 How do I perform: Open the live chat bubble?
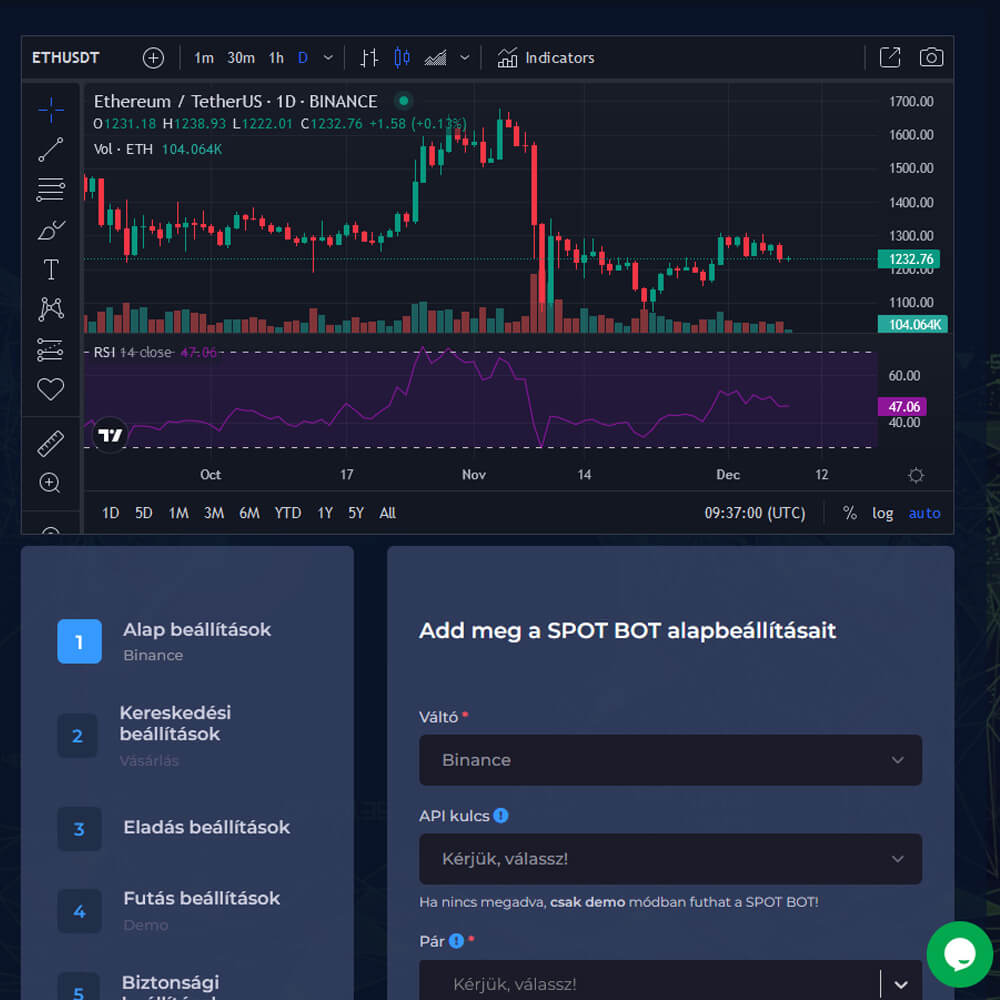(960, 954)
